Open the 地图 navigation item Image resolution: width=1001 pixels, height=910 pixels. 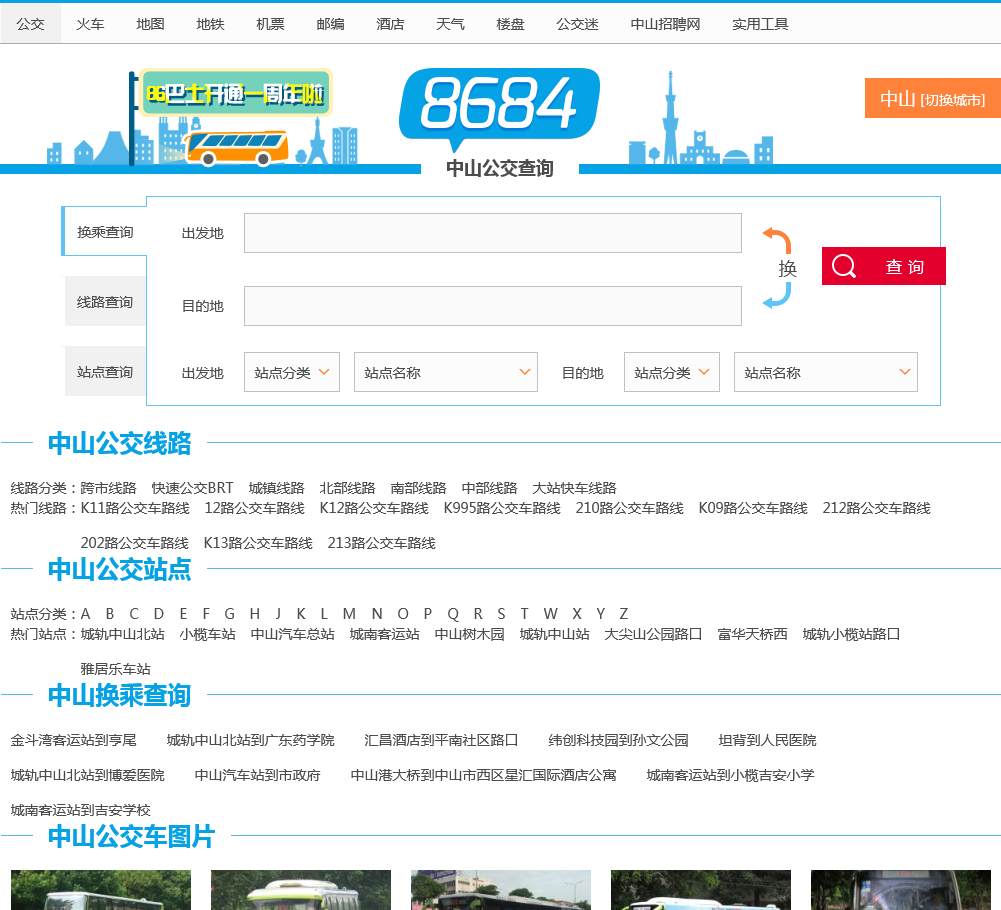[x=150, y=24]
